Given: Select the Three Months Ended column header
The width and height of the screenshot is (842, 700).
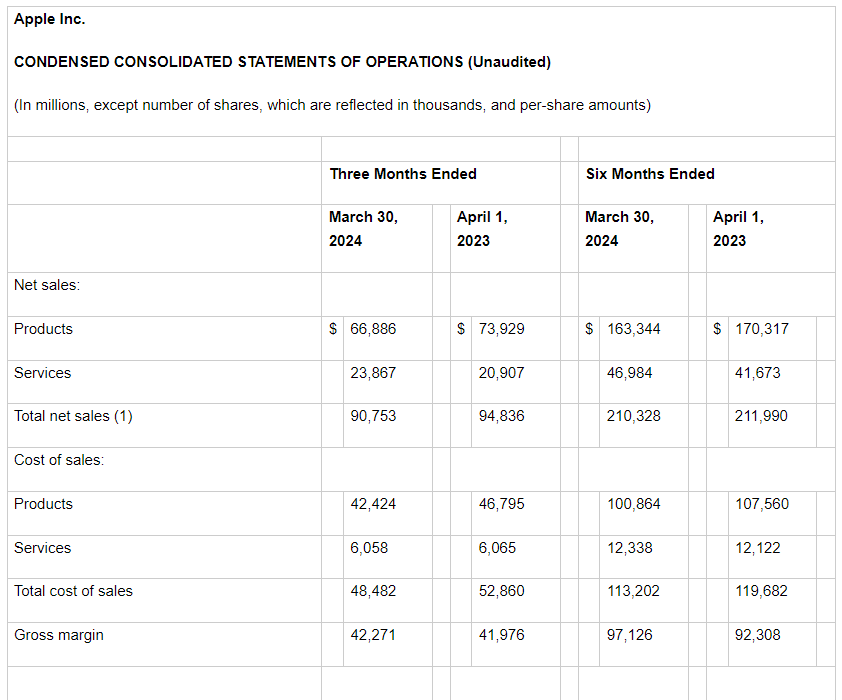Looking at the screenshot, I should tap(403, 174).
